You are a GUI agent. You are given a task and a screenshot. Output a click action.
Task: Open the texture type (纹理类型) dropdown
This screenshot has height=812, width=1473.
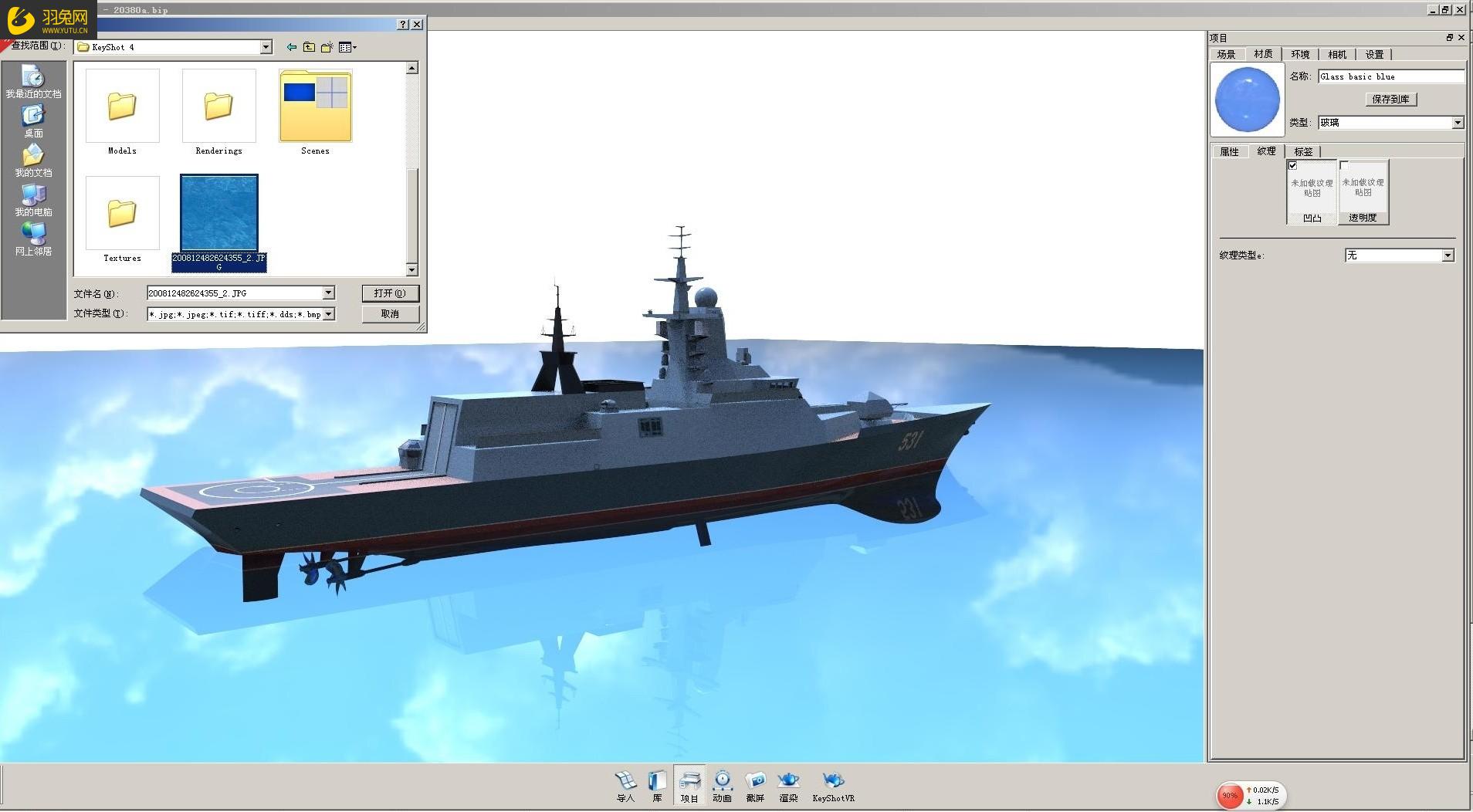(1448, 255)
